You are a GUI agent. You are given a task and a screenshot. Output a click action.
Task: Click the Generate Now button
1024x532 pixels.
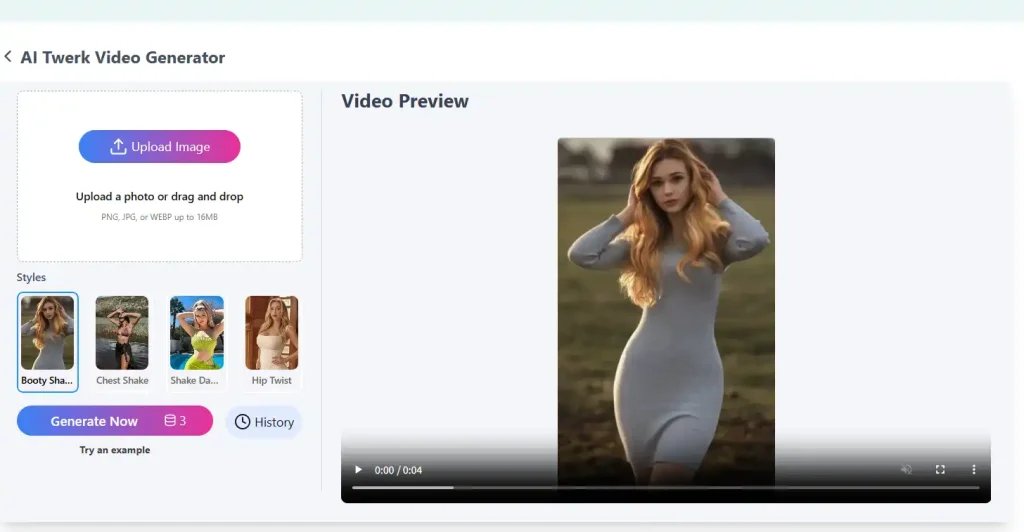pyautogui.click(x=115, y=421)
